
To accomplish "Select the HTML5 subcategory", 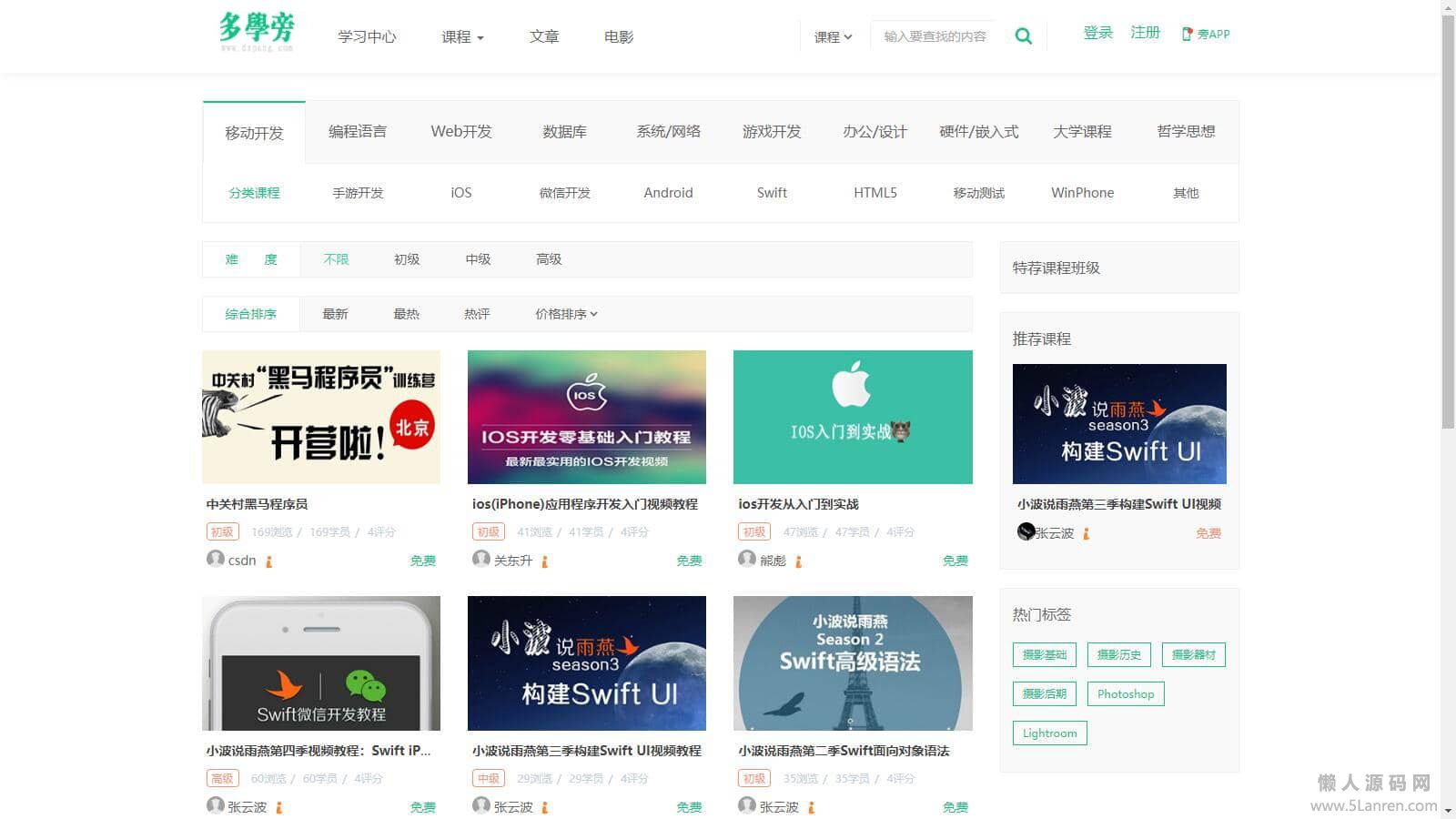I will pyautogui.click(x=875, y=193).
